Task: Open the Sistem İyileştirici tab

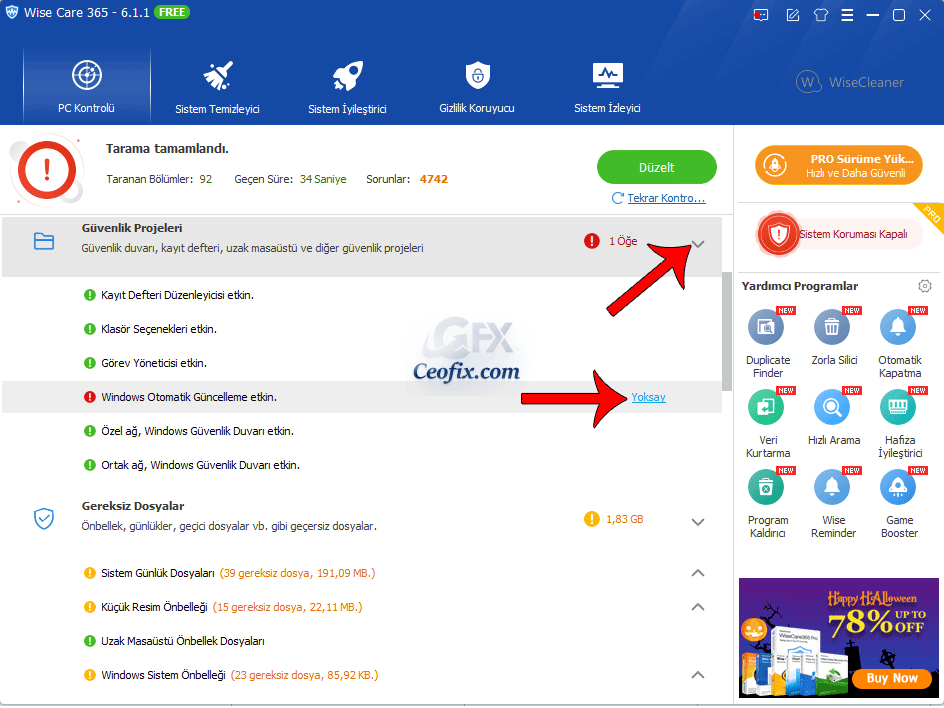Action: point(347,86)
